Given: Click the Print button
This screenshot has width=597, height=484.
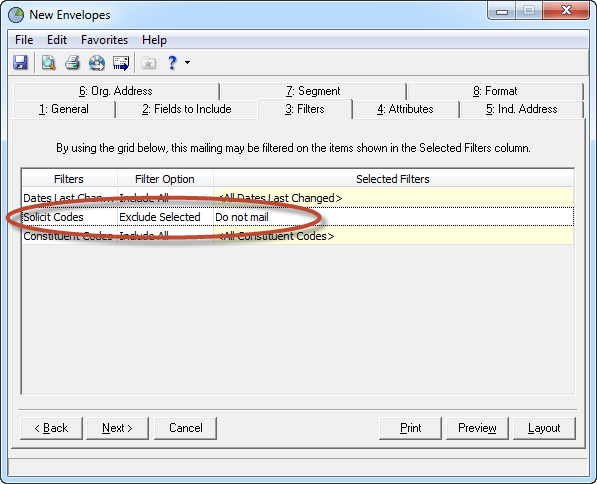Looking at the screenshot, I should pyautogui.click(x=410, y=428).
